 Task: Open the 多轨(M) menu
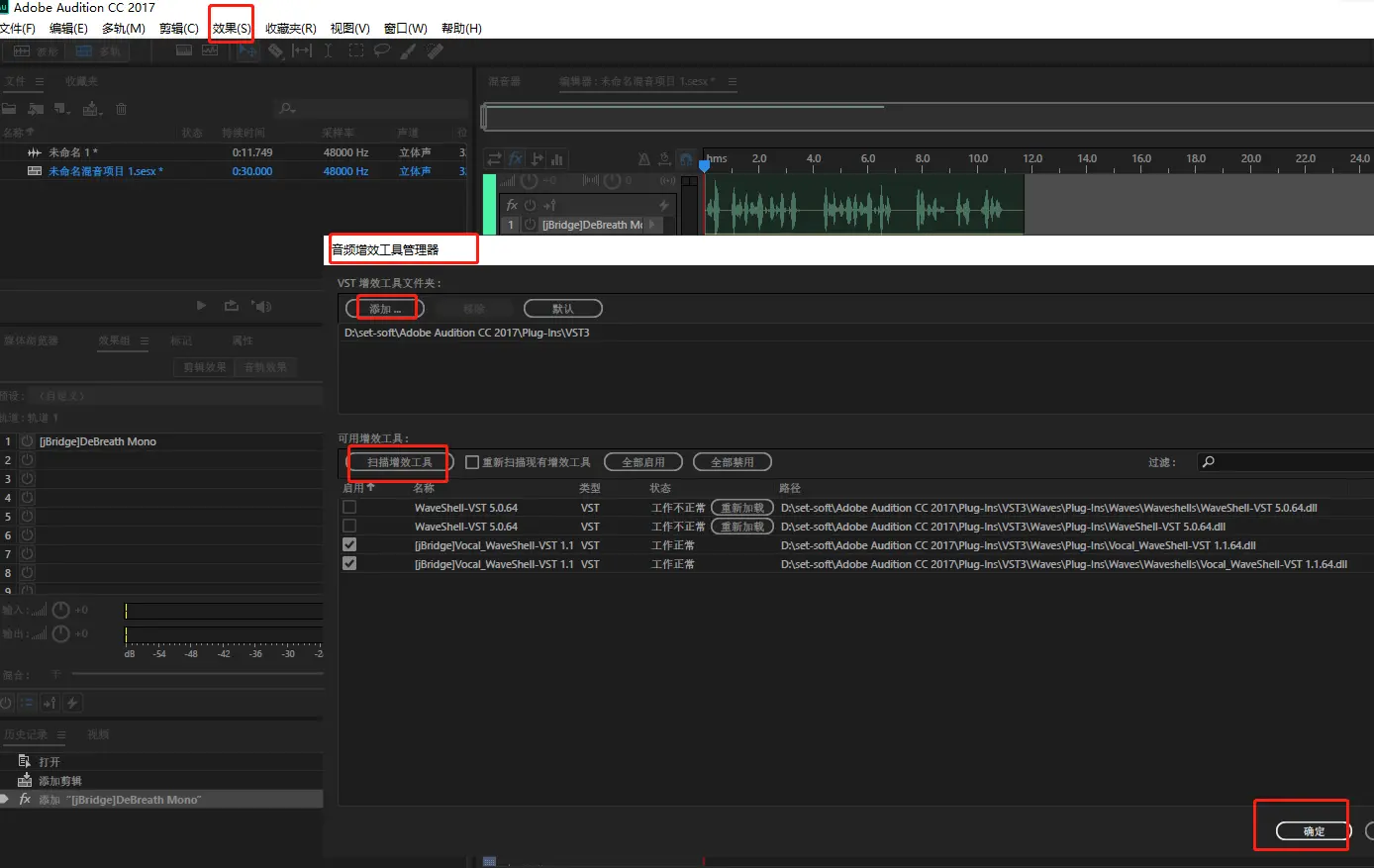(123, 29)
